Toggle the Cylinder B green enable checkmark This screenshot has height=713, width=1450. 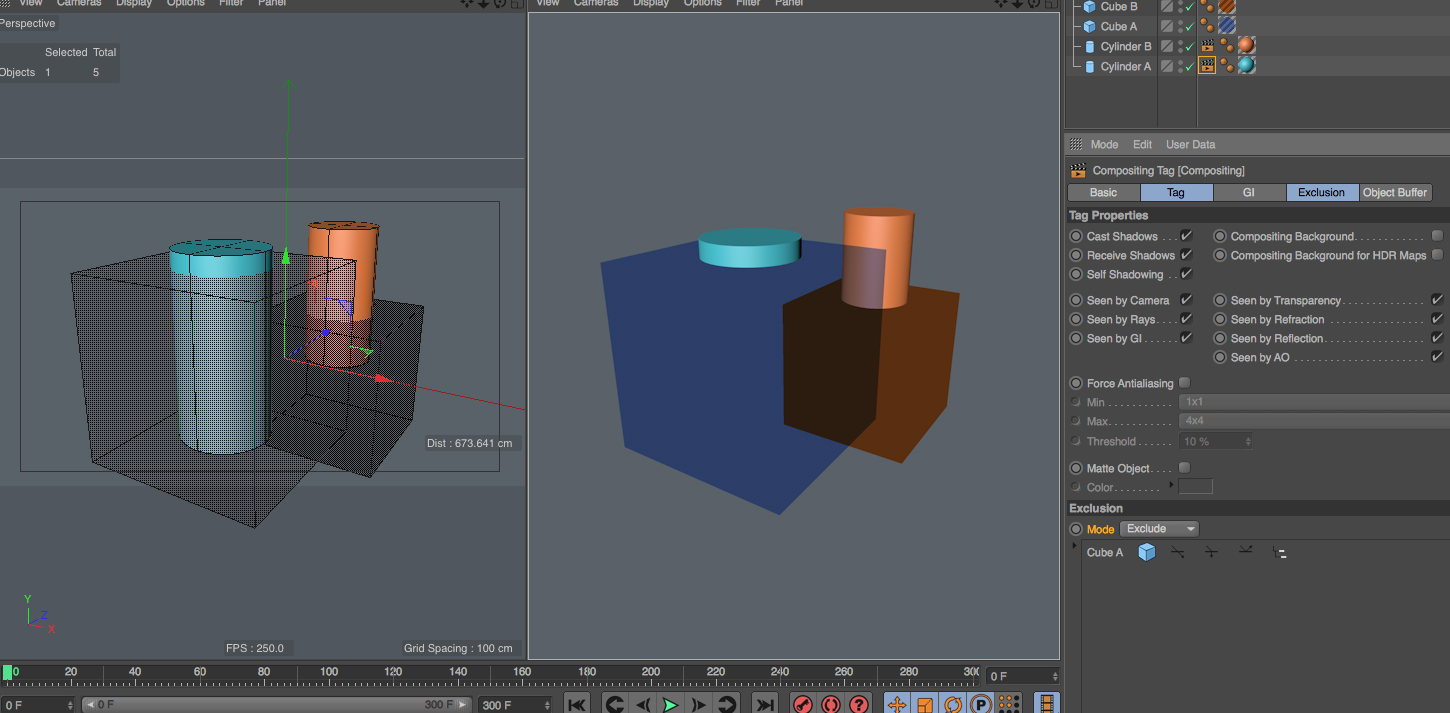click(x=1189, y=47)
